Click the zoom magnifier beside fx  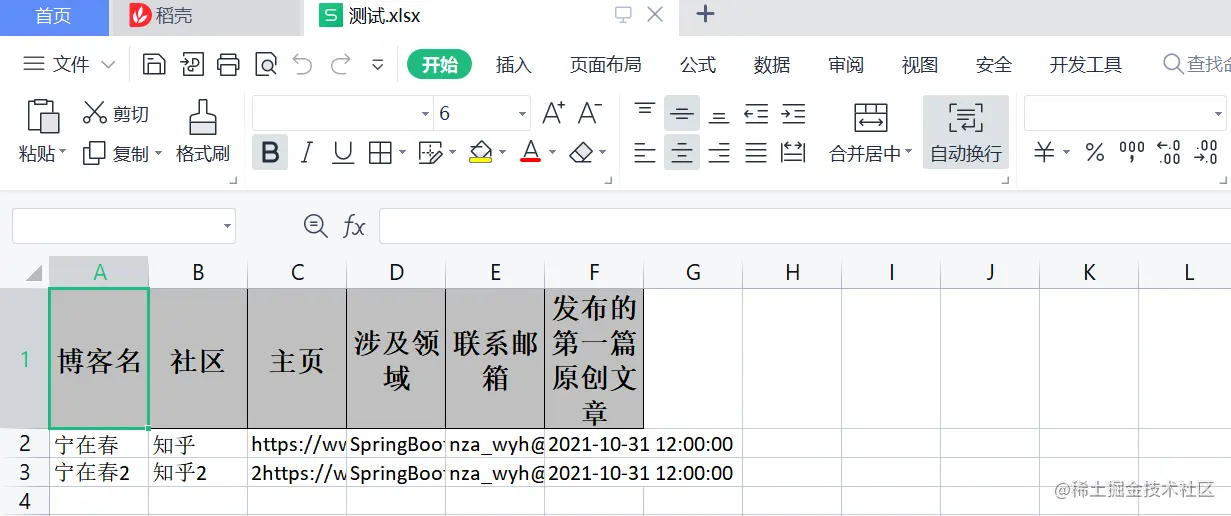click(315, 226)
